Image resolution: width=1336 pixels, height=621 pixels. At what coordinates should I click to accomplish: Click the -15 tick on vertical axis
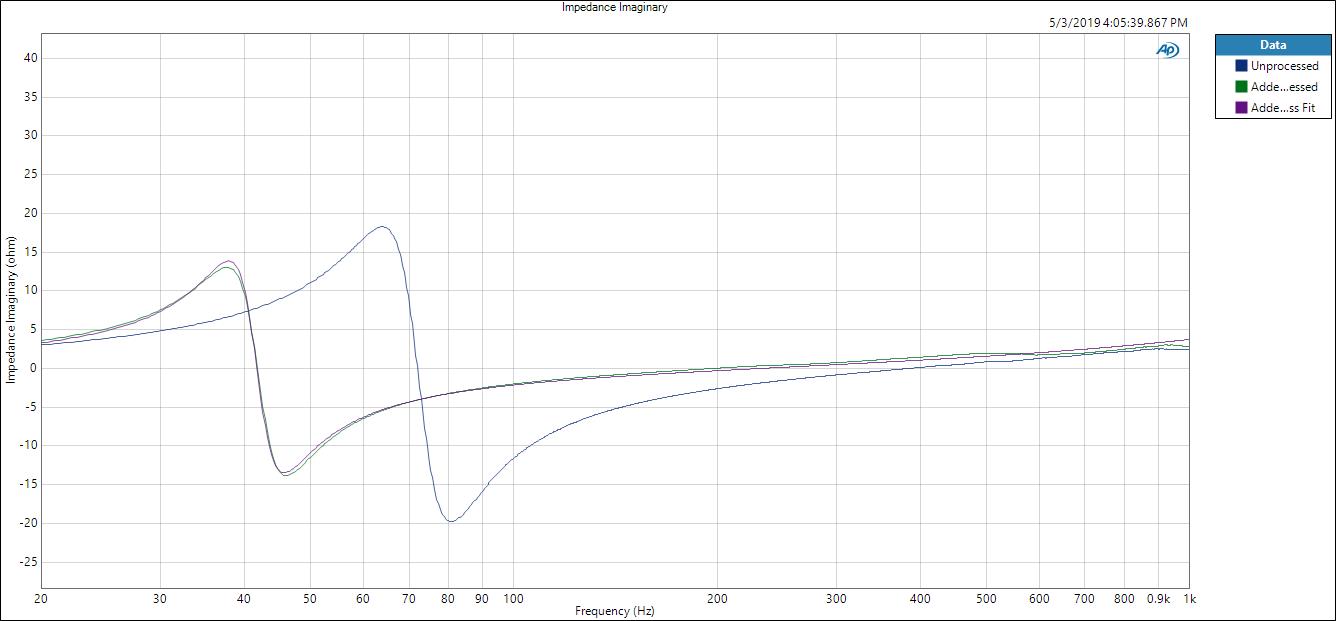[x=28, y=484]
